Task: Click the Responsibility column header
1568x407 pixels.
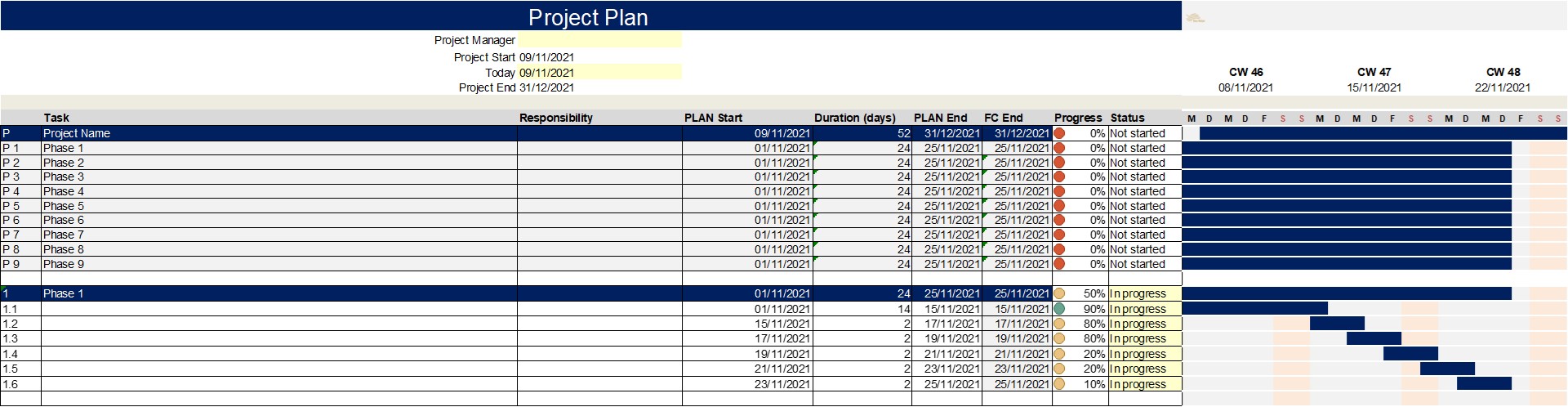Action: pyautogui.click(x=556, y=118)
